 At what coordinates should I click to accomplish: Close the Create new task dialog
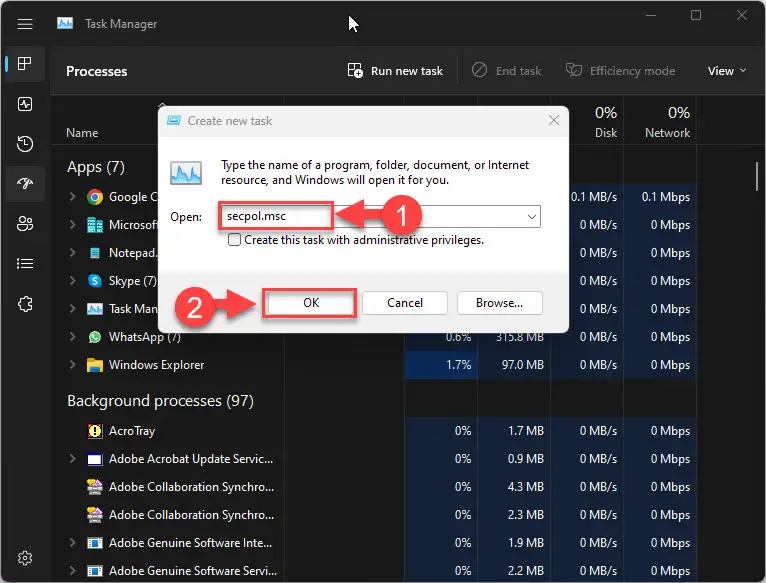553,120
